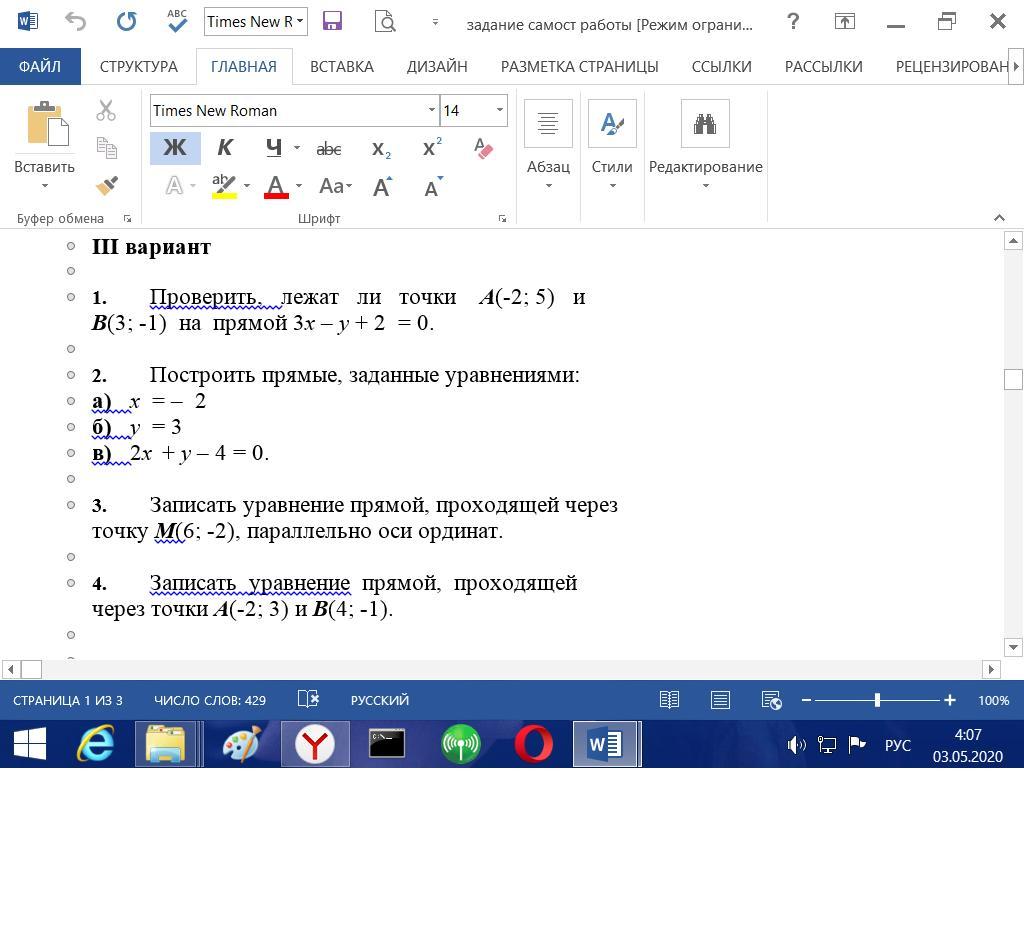Toggle superscript x² formatting
The width and height of the screenshot is (1024, 928).
tap(432, 148)
